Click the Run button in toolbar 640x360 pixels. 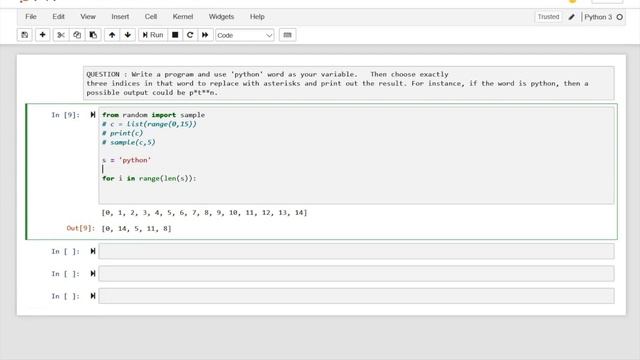point(153,35)
